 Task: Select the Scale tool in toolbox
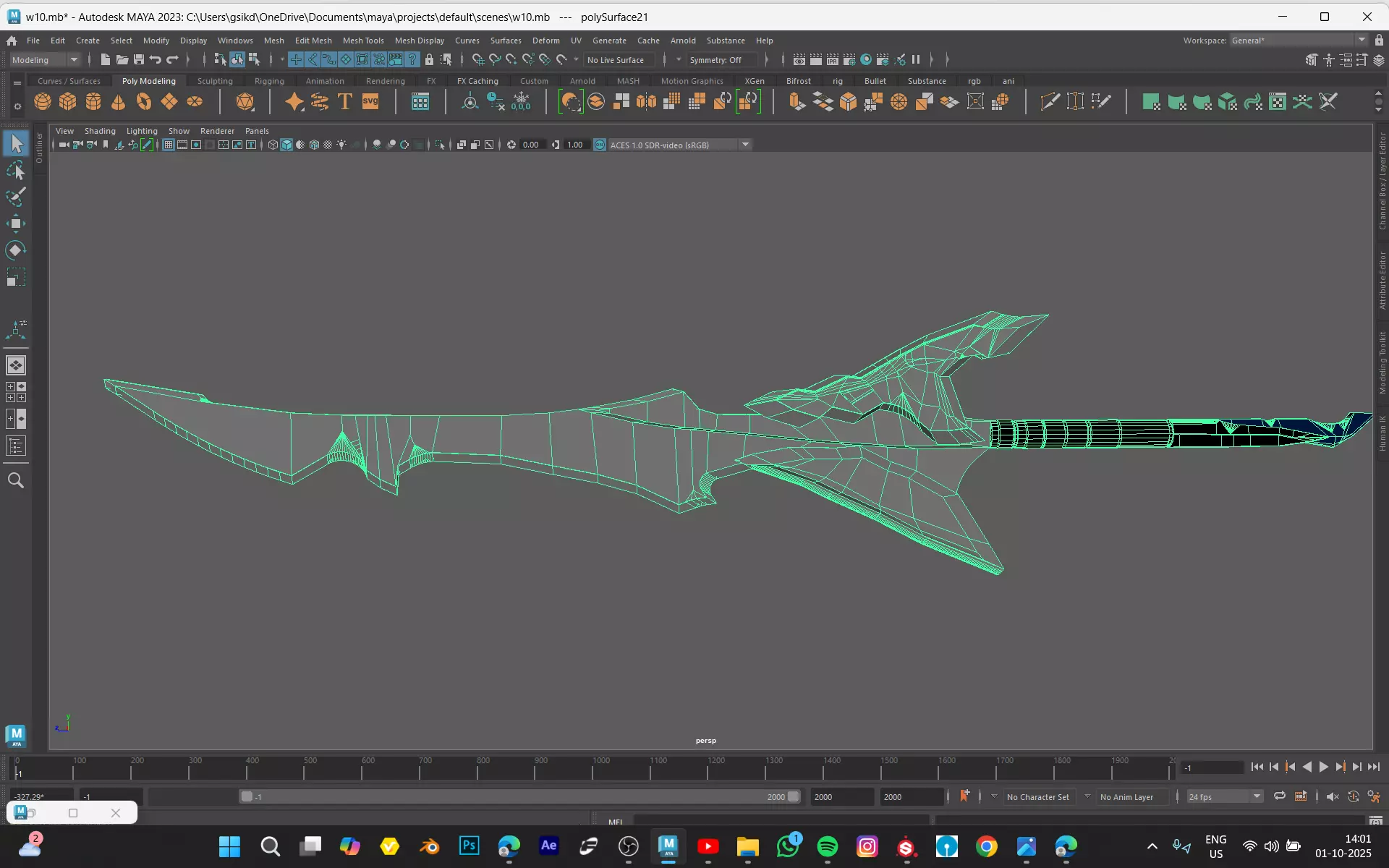16,278
